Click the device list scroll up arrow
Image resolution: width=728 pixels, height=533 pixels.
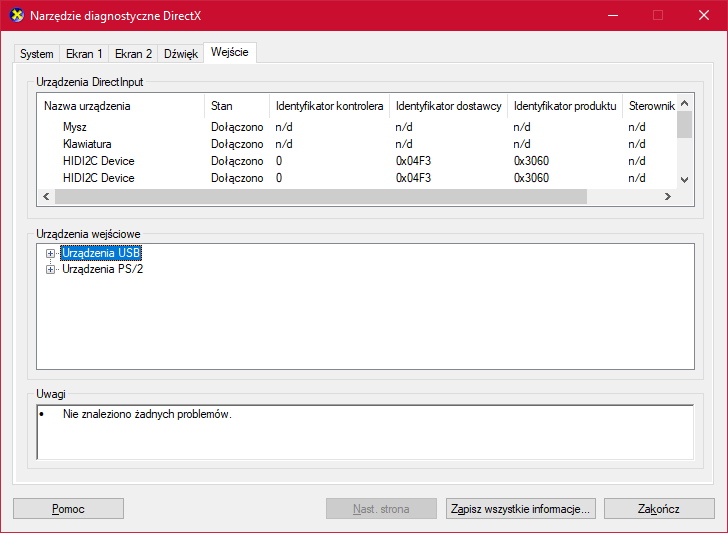pos(684,103)
